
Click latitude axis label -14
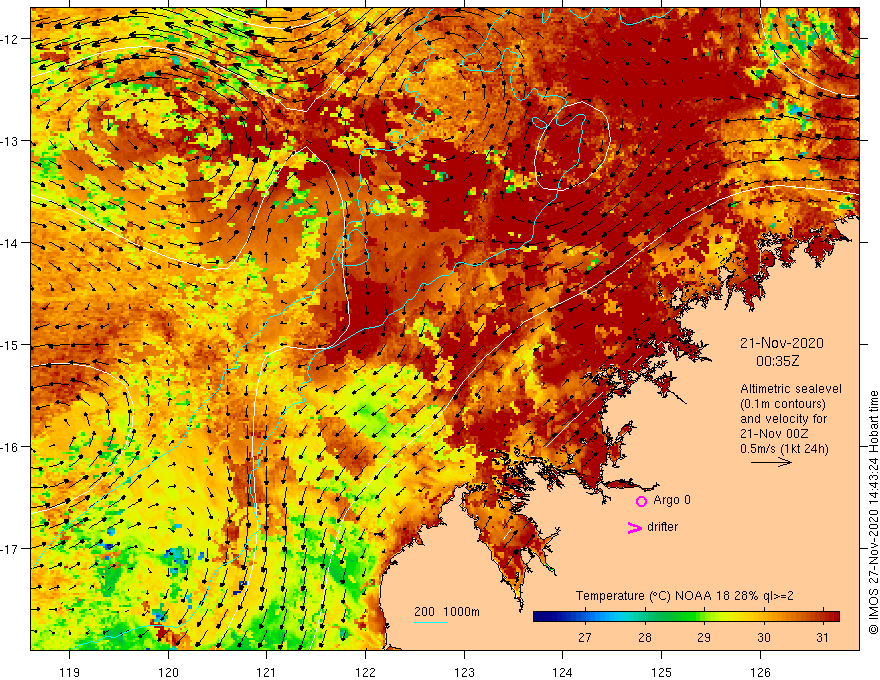click(10, 243)
